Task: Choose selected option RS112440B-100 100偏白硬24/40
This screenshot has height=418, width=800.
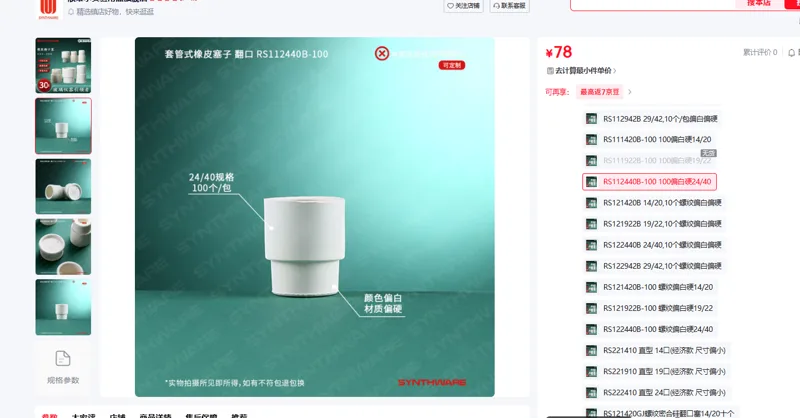Action: click(649, 182)
